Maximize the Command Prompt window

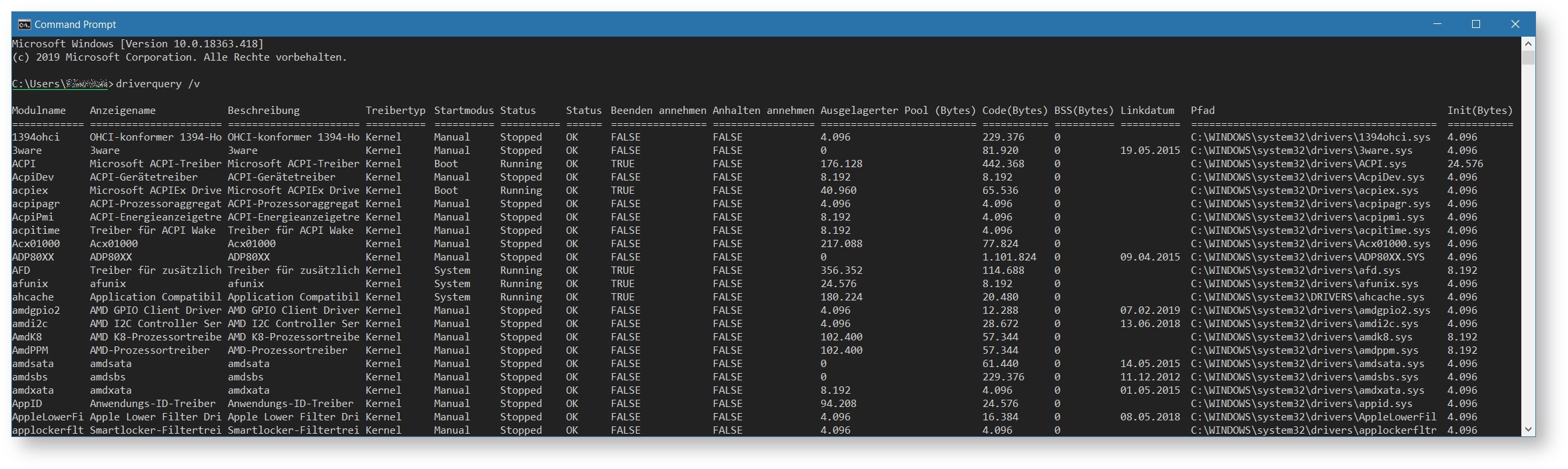[1476, 24]
